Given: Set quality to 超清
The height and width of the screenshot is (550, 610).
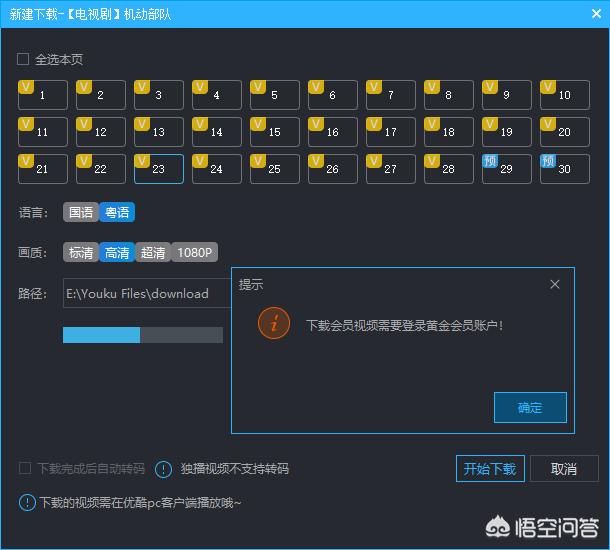Looking at the screenshot, I should point(153,252).
